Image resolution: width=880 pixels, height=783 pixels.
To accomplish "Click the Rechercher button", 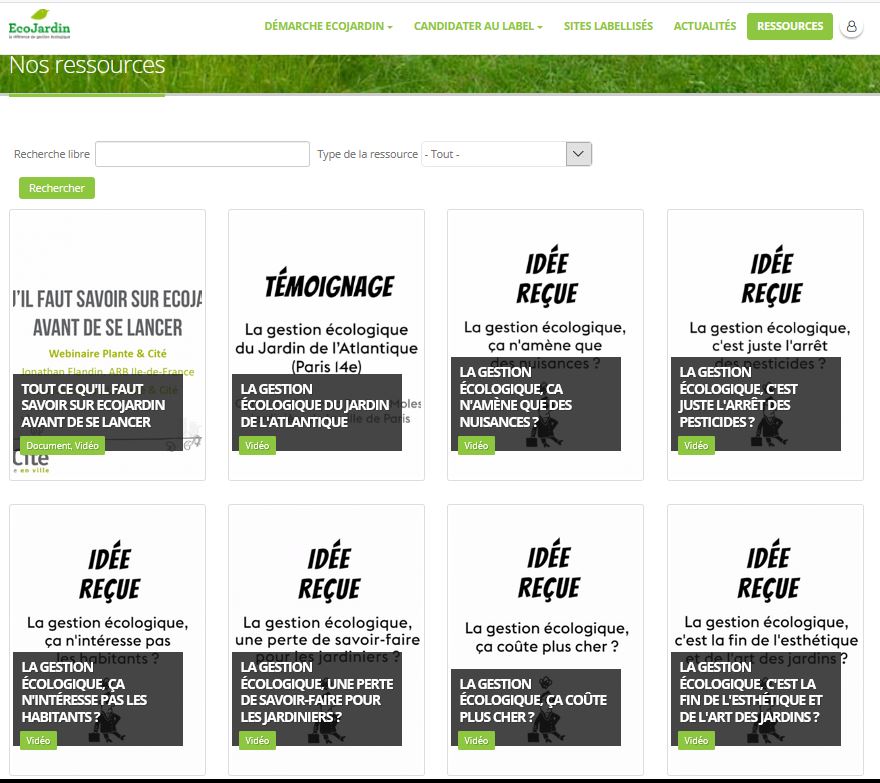I will tap(57, 188).
